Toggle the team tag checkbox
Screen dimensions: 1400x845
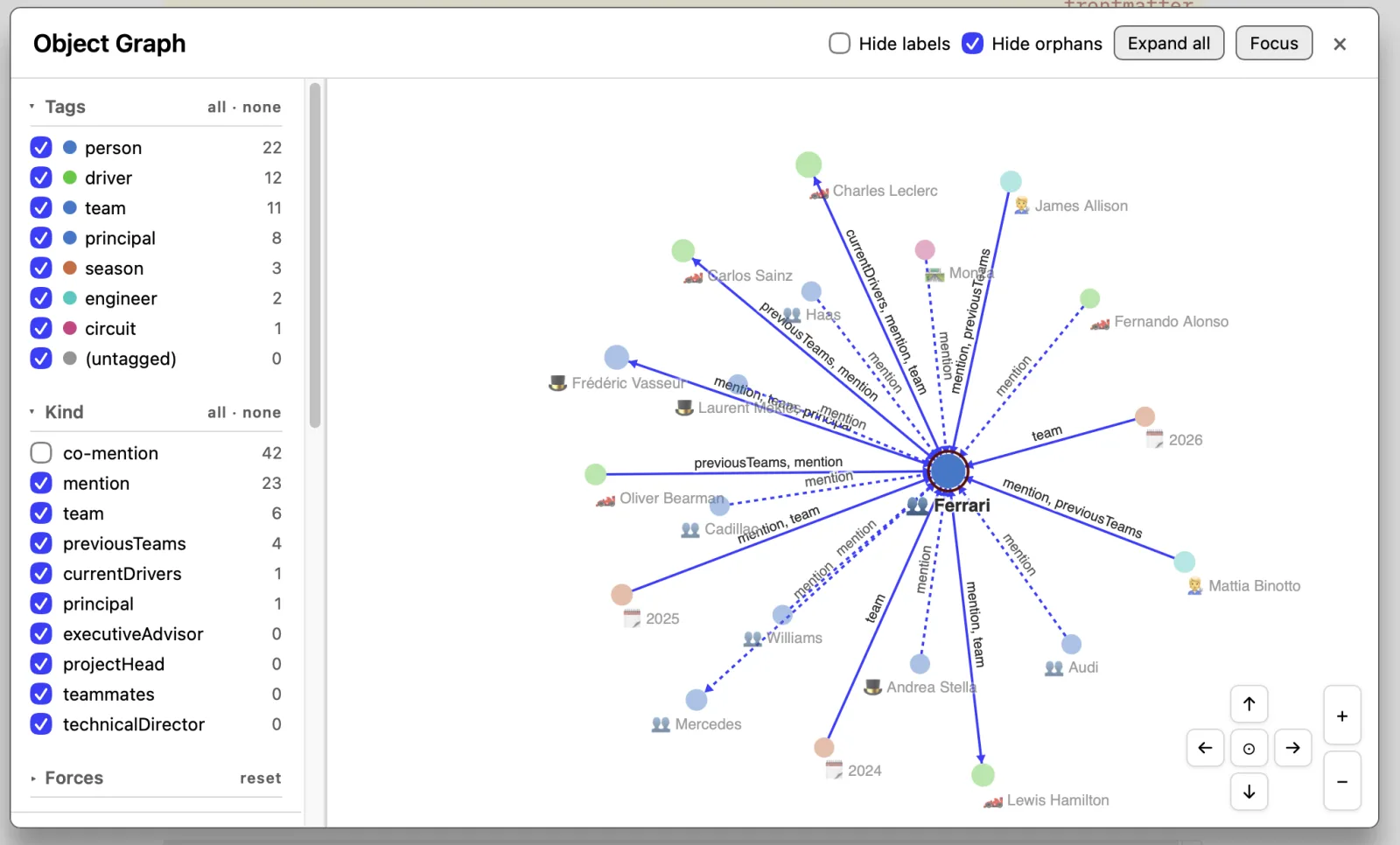41,208
